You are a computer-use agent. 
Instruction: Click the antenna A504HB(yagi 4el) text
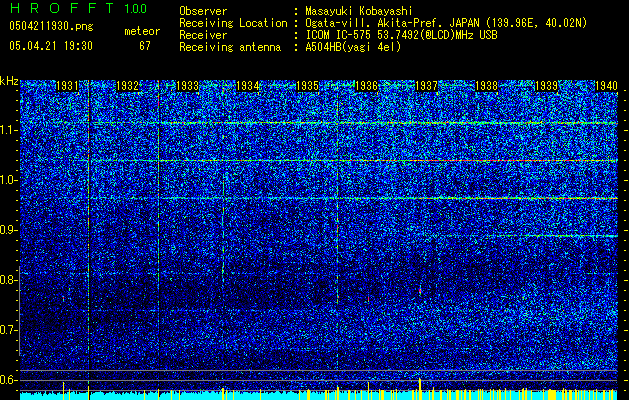(x=353, y=47)
